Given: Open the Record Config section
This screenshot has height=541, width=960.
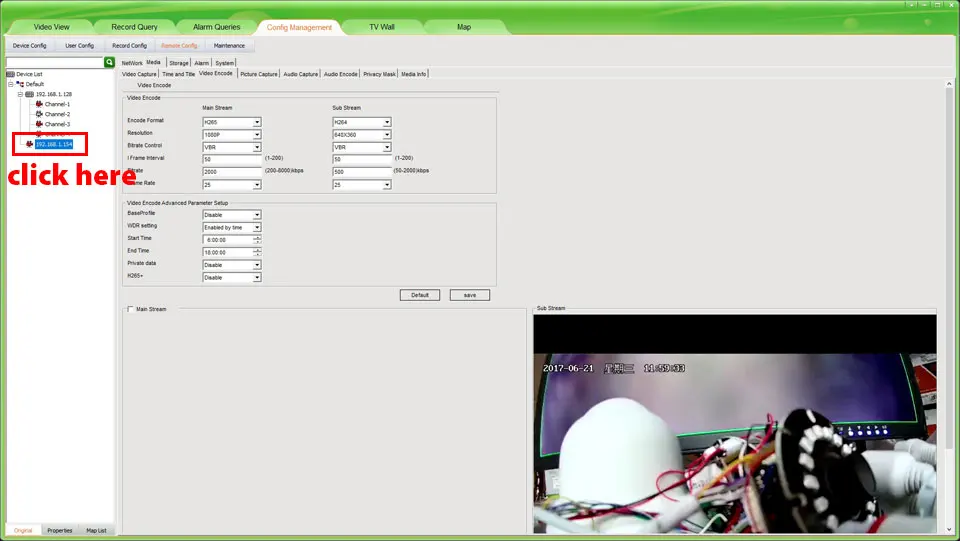Looking at the screenshot, I should 129,45.
